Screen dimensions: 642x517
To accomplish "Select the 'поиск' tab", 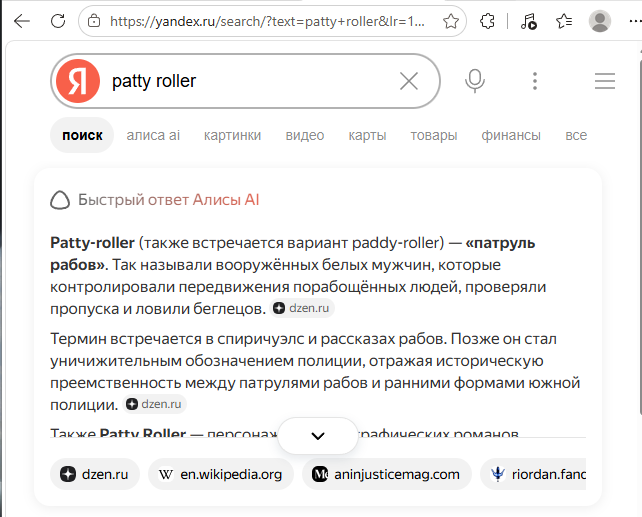I will [82, 135].
